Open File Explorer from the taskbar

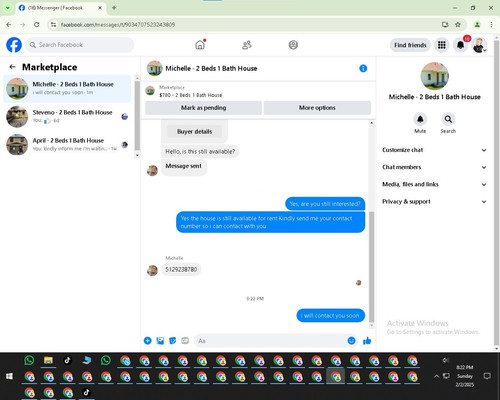[48, 360]
